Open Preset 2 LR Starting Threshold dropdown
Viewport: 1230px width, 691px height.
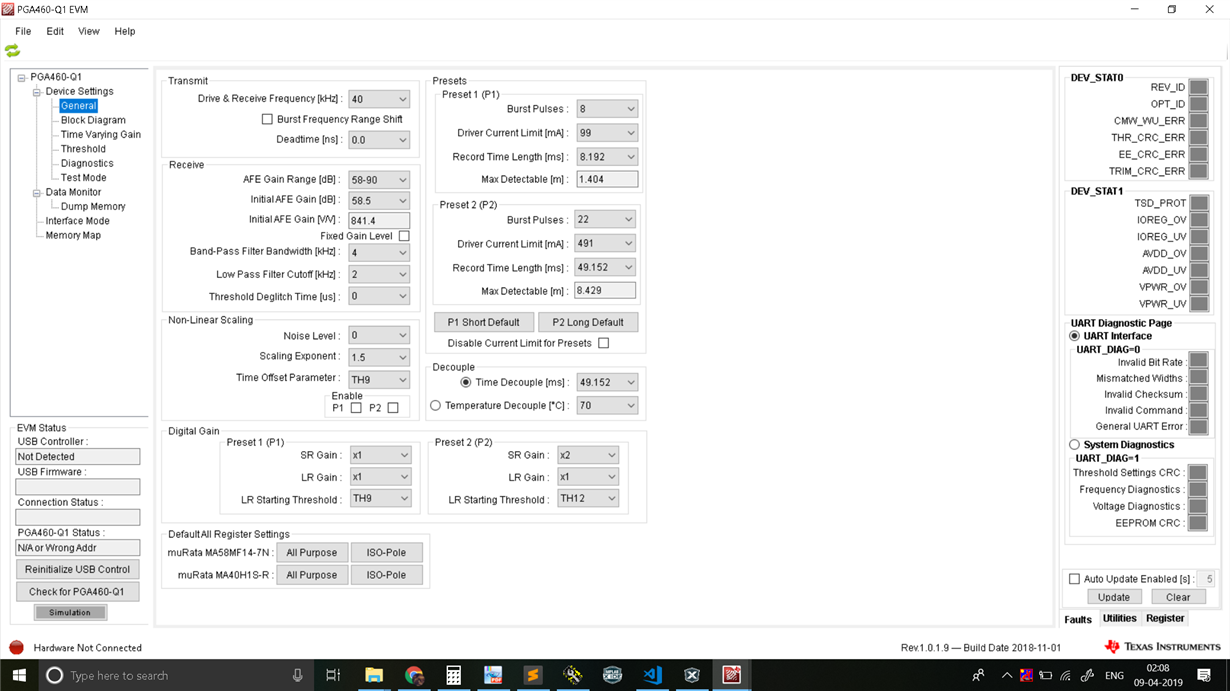[588, 498]
